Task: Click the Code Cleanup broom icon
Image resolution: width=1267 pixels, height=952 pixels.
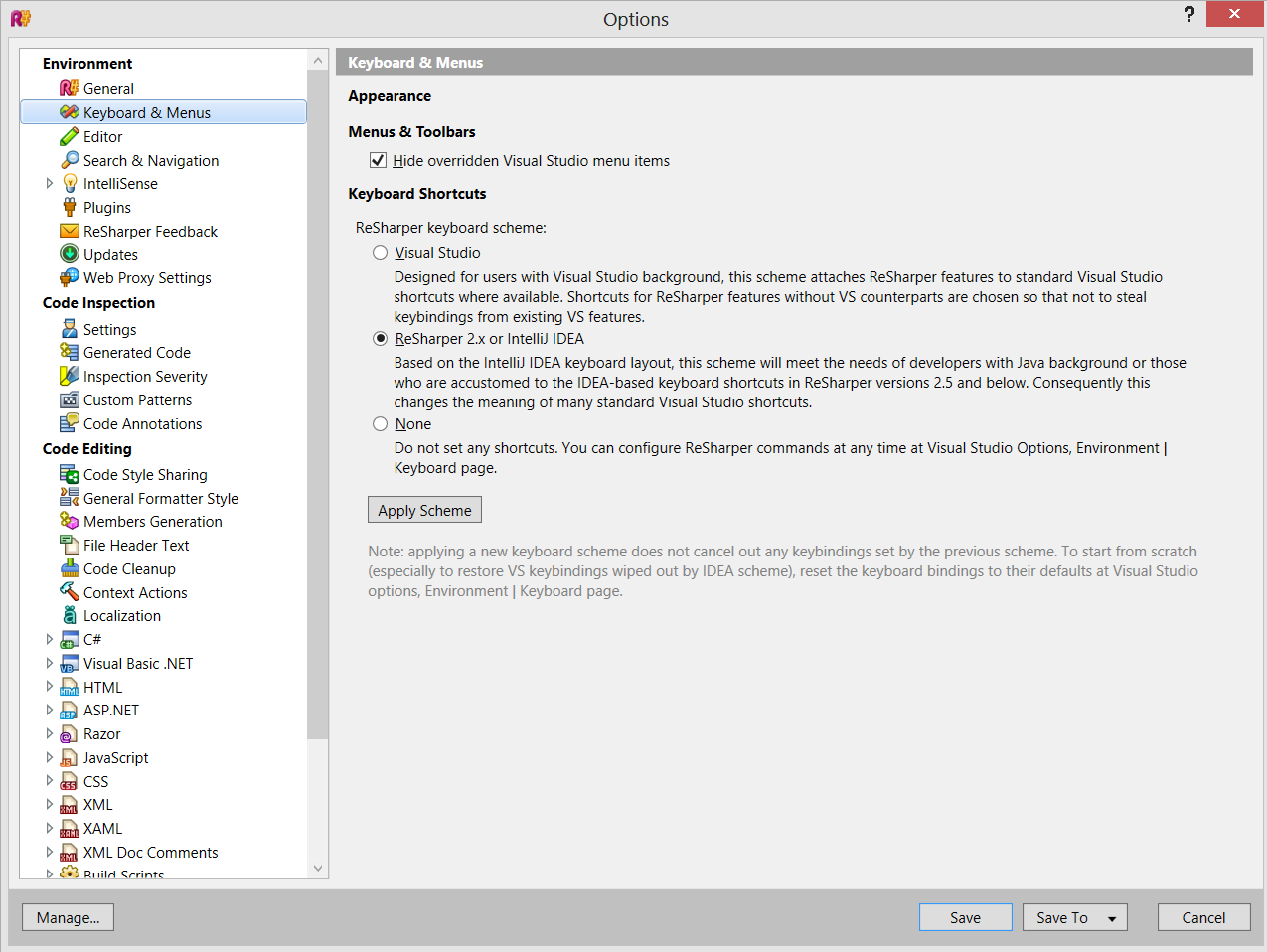Action: coord(70,568)
